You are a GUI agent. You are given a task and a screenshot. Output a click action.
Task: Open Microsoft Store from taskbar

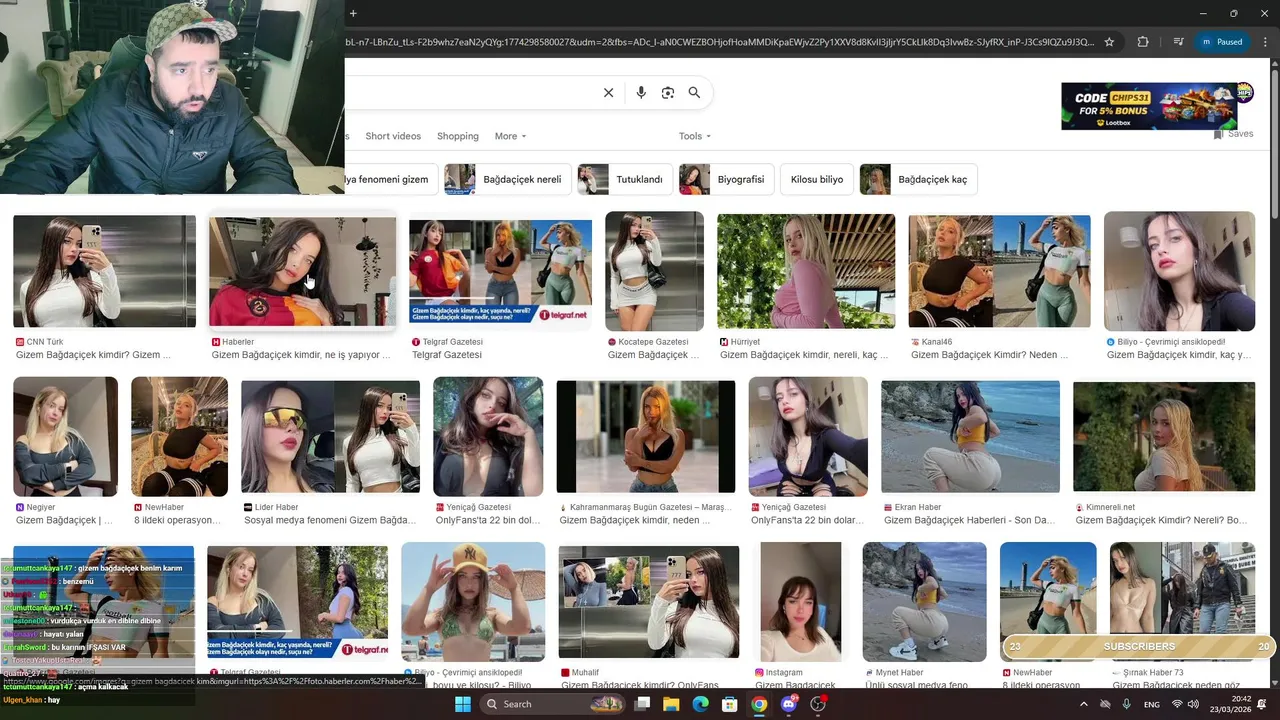point(730,704)
